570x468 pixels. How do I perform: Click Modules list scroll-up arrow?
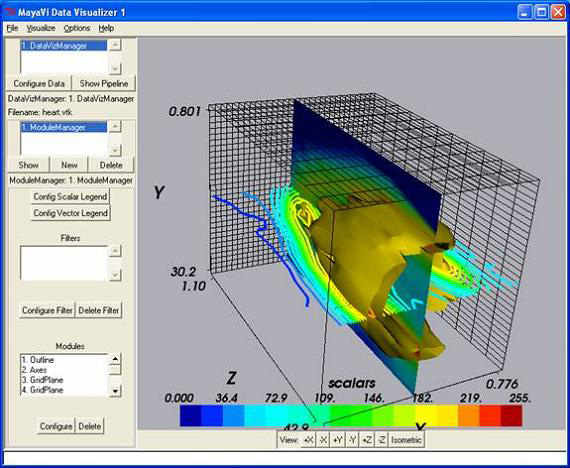click(115, 359)
